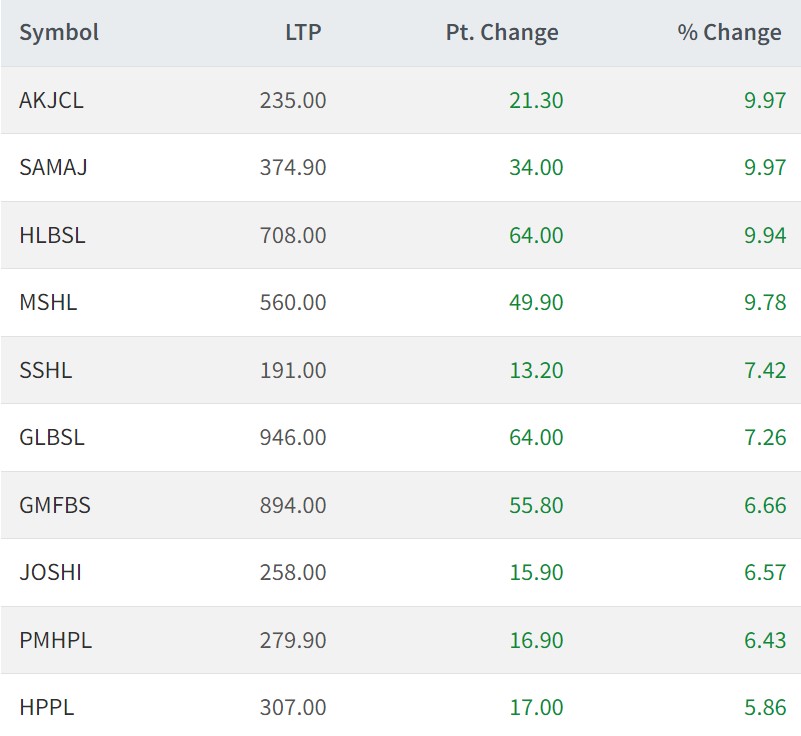The width and height of the screenshot is (801, 736).
Task: Click the Pt. Change column header
Action: 502,32
